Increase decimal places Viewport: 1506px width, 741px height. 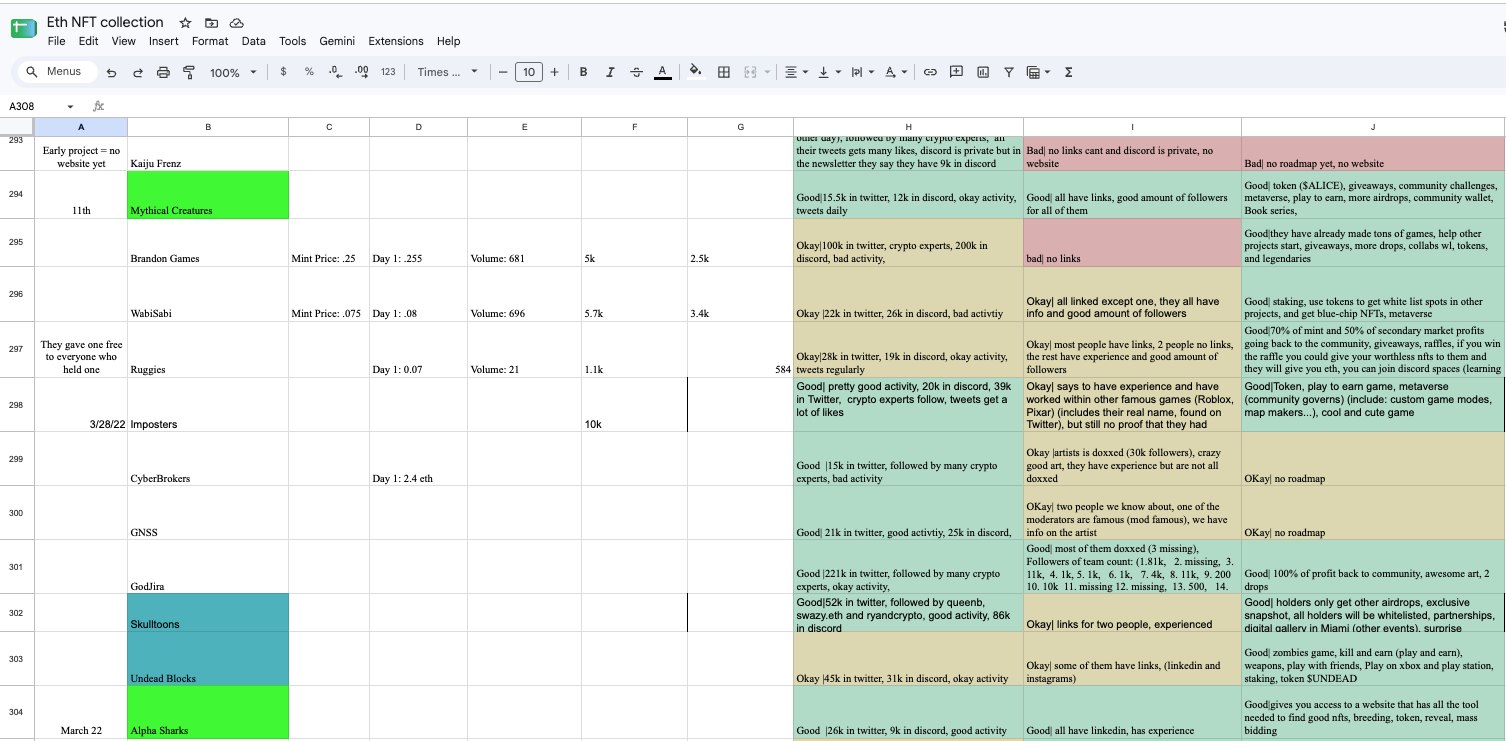(362, 72)
